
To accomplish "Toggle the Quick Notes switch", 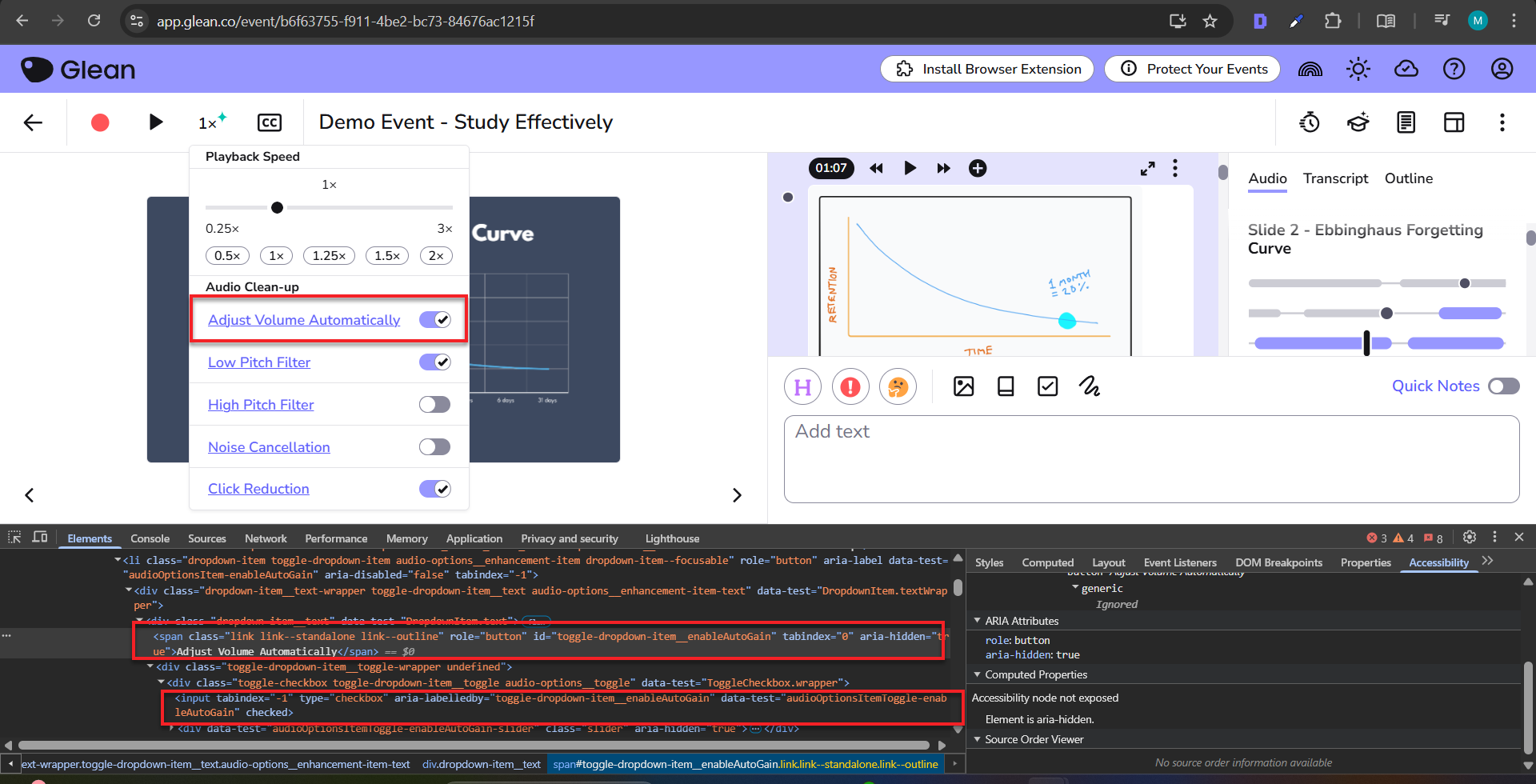I will pos(1503,386).
